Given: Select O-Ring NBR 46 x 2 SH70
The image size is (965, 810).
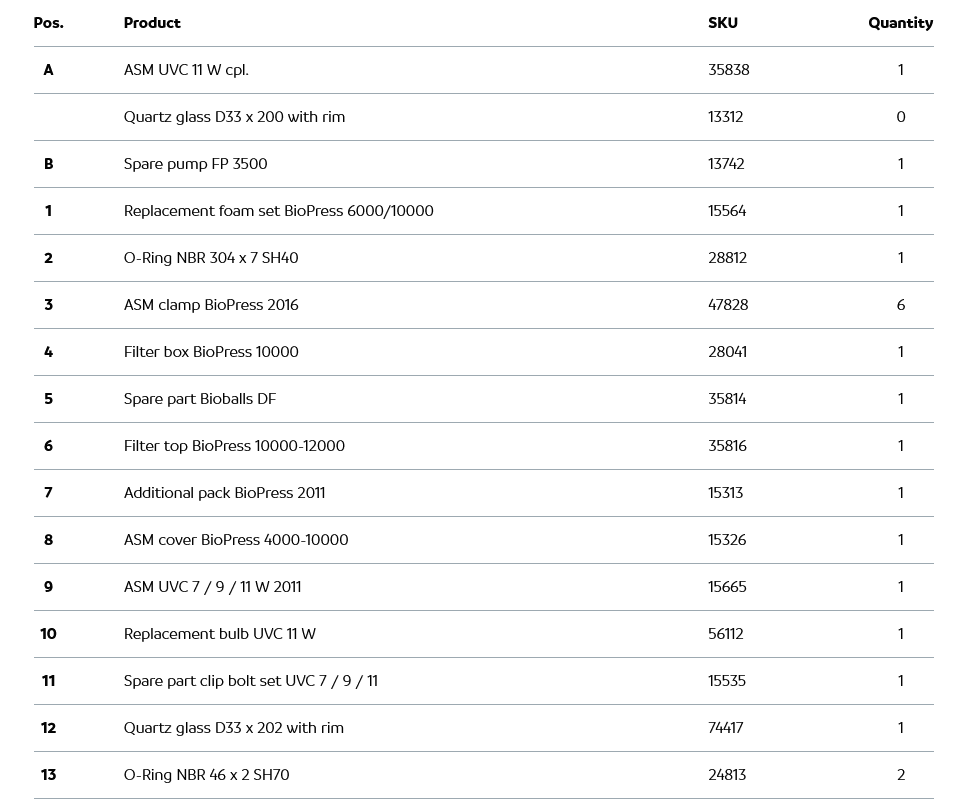Looking at the screenshot, I should [x=206, y=775].
